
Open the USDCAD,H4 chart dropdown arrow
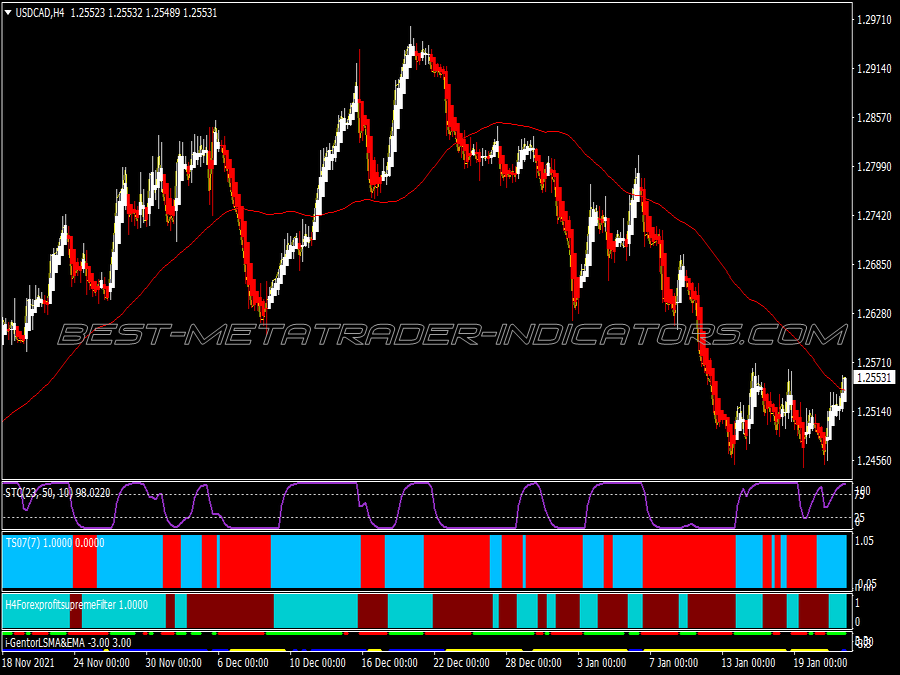(8, 13)
